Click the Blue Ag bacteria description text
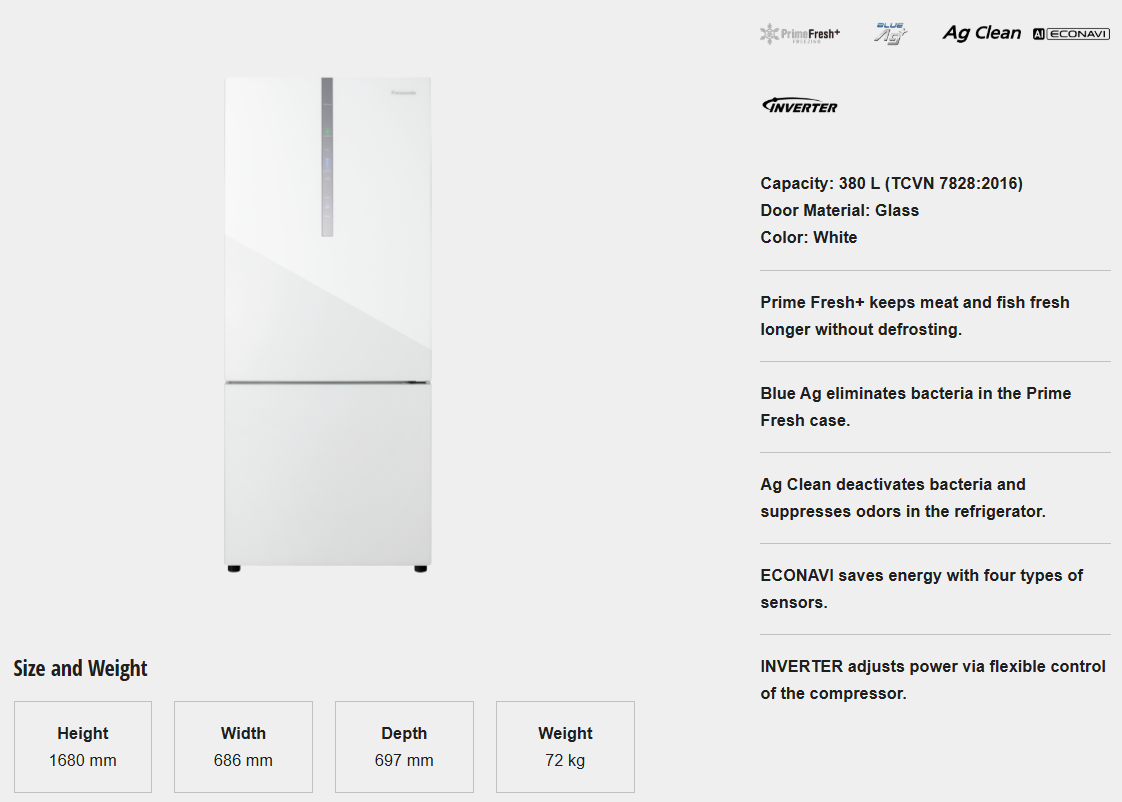Viewport: 1122px width, 802px height. point(914,407)
